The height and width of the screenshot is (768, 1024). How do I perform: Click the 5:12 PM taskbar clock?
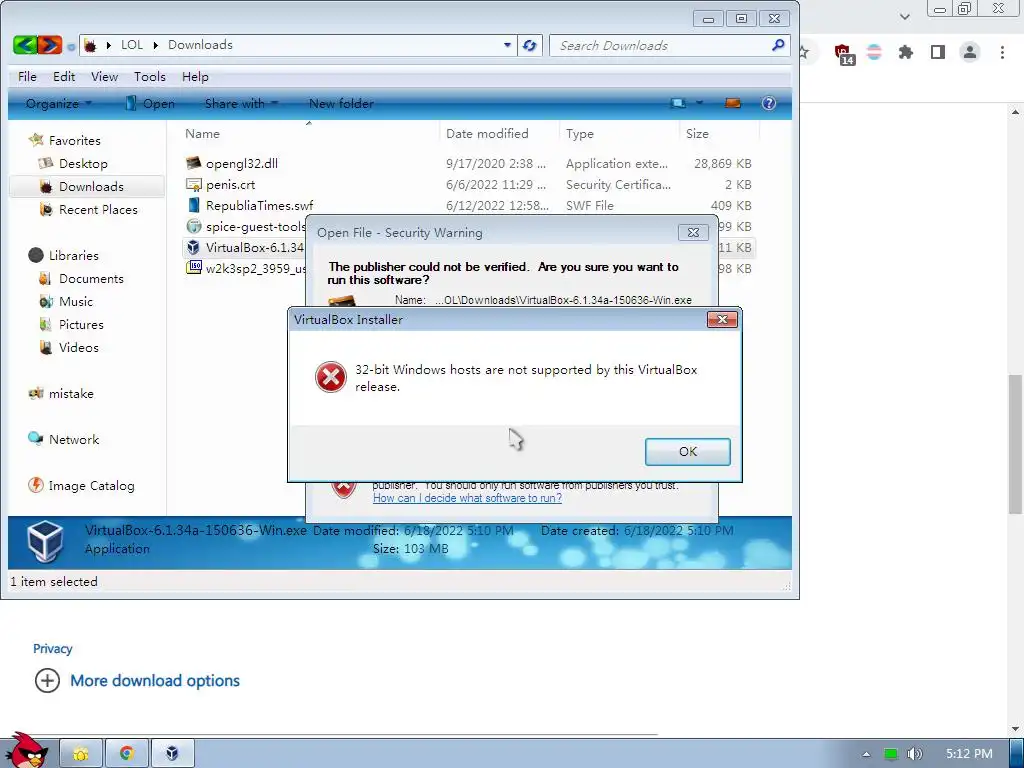969,754
